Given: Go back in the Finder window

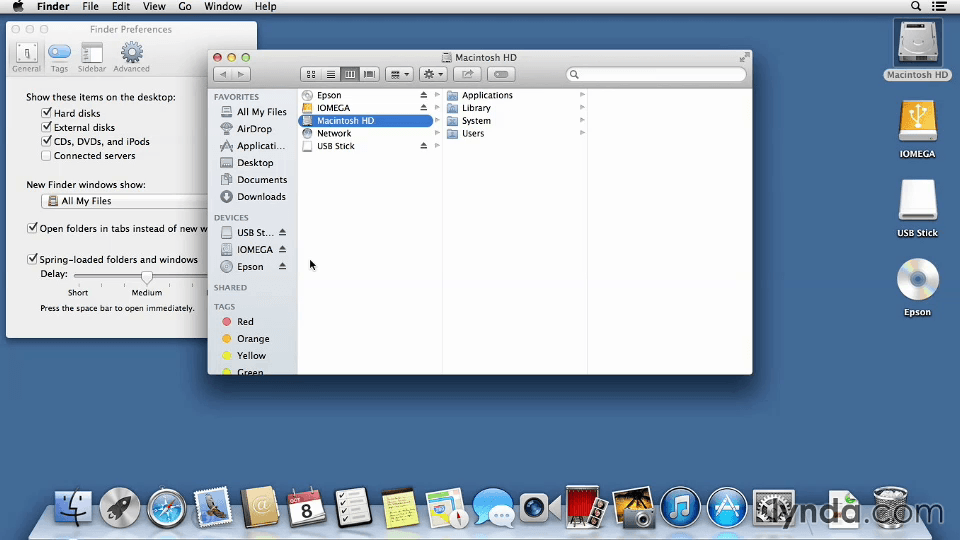Looking at the screenshot, I should click(x=223, y=74).
